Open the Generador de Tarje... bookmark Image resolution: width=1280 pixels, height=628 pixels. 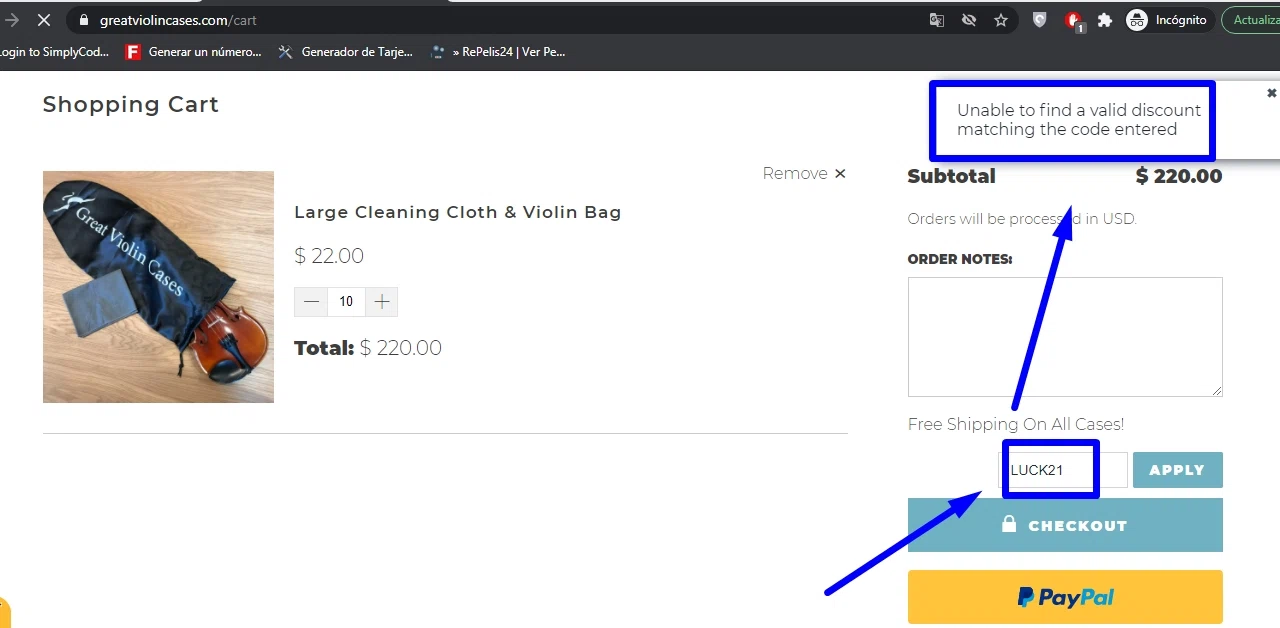pyautogui.click(x=345, y=52)
